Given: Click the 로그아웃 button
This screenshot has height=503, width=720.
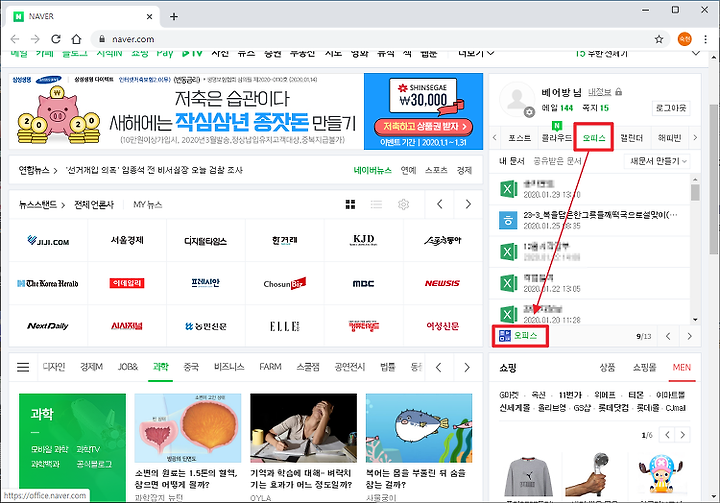Looking at the screenshot, I should pos(671,108).
